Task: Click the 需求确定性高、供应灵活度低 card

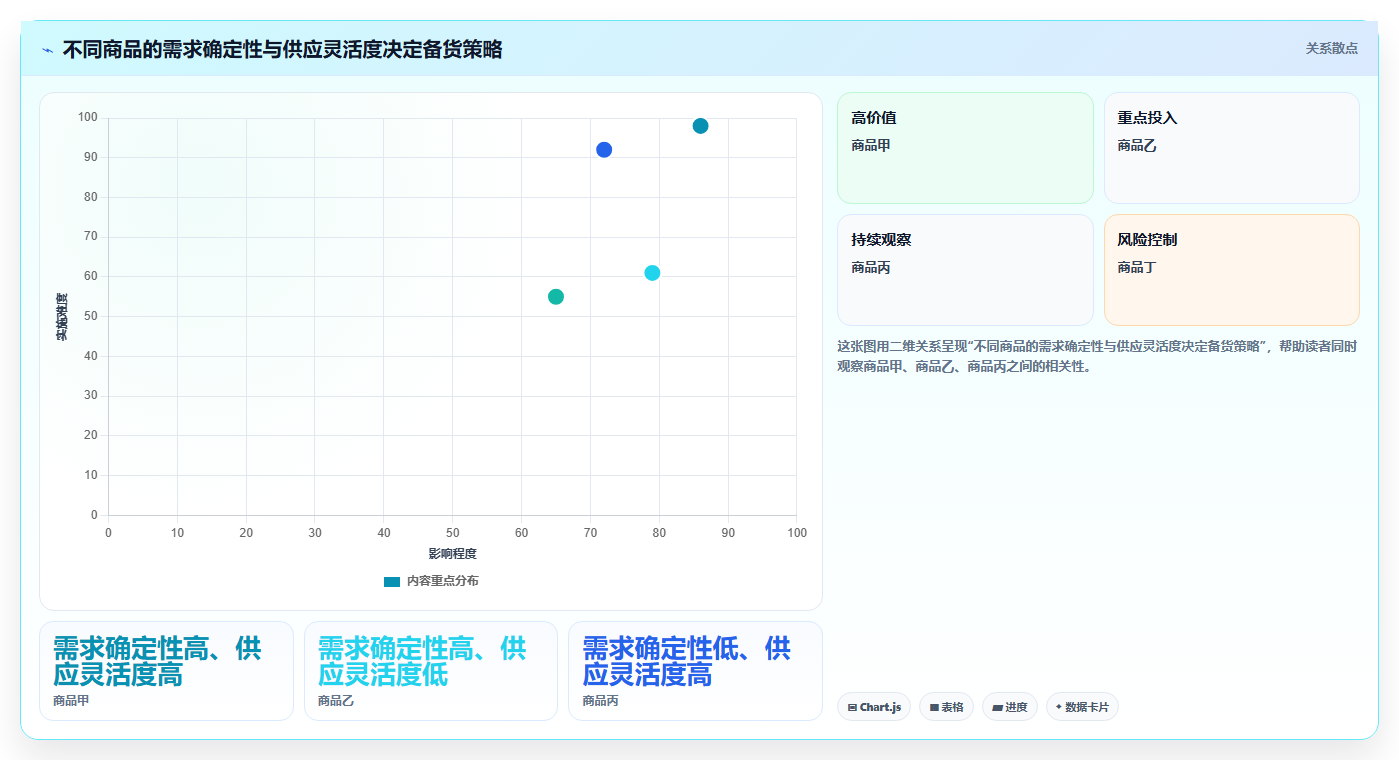Action: click(x=431, y=671)
